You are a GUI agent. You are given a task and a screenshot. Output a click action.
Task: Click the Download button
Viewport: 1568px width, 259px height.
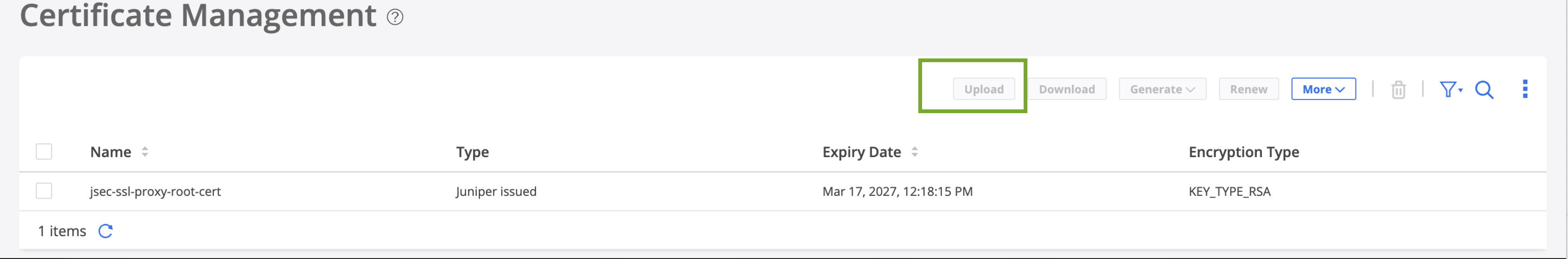(1066, 89)
